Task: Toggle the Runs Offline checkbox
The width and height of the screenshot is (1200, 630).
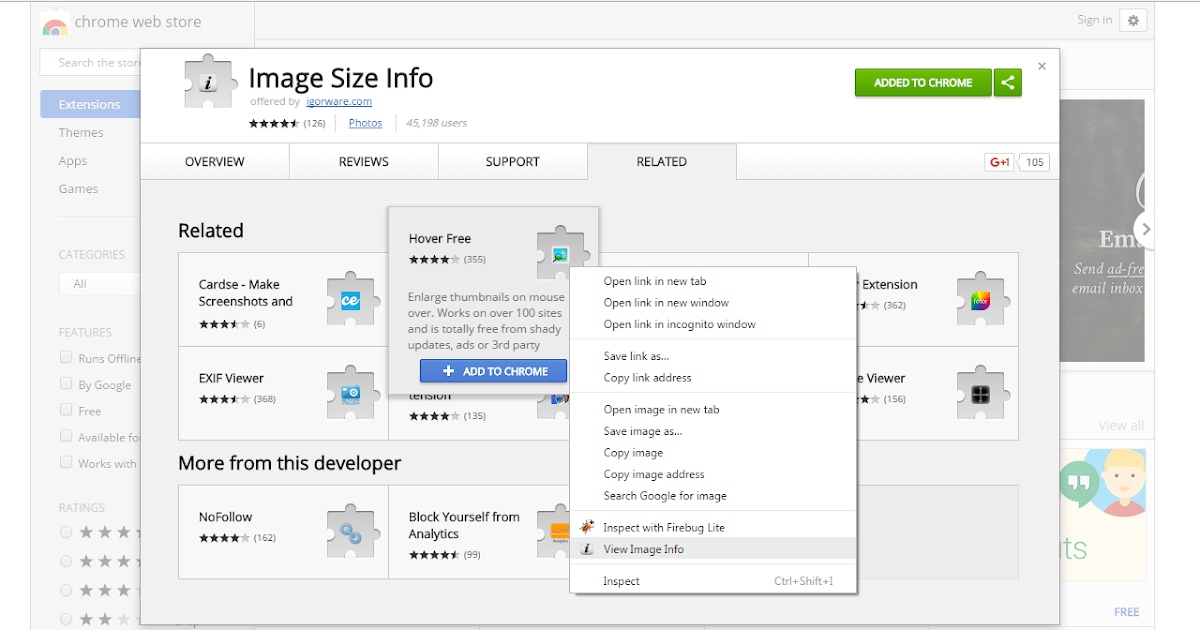Action: coord(66,357)
